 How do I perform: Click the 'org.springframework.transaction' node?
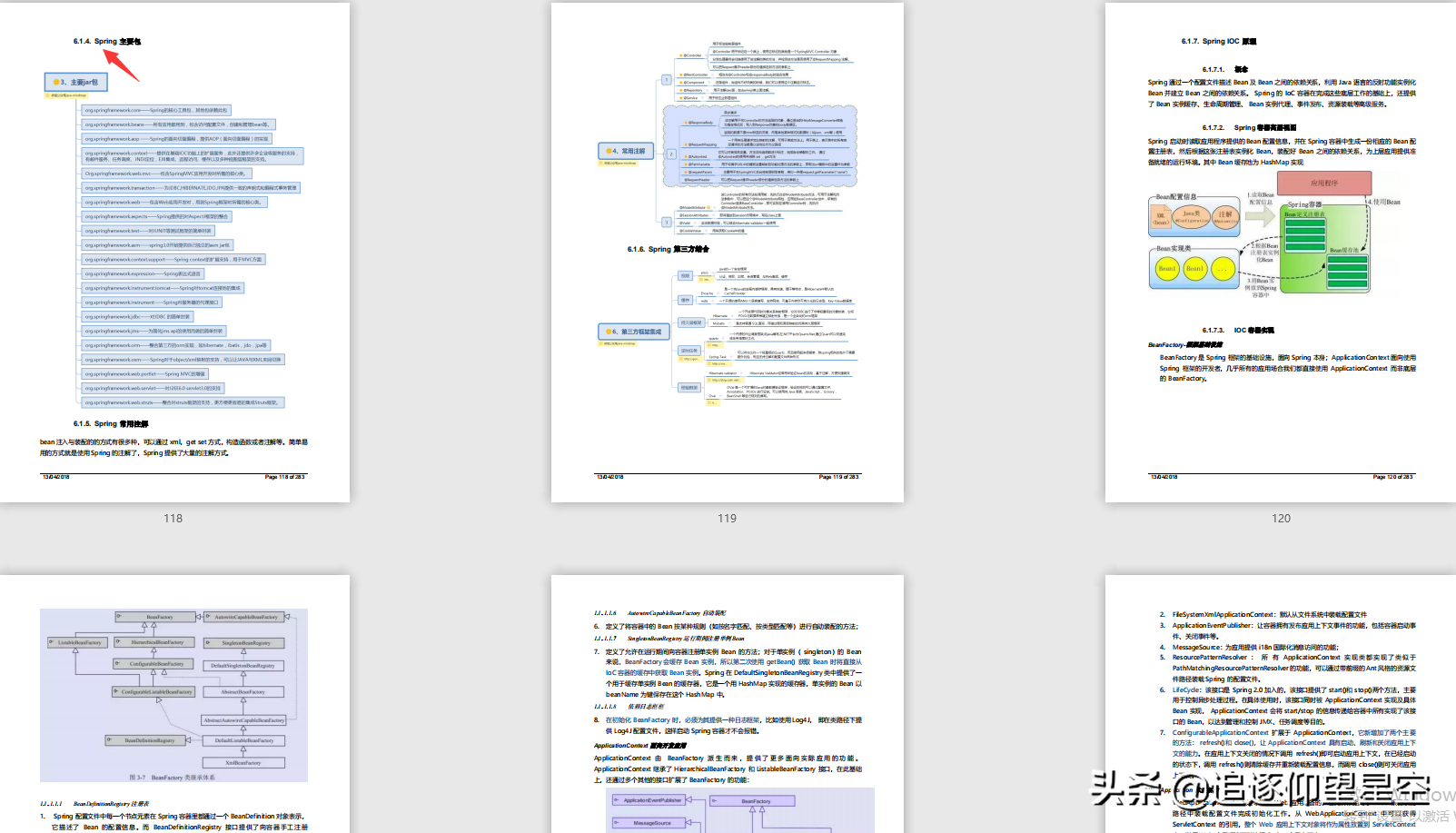(191, 187)
